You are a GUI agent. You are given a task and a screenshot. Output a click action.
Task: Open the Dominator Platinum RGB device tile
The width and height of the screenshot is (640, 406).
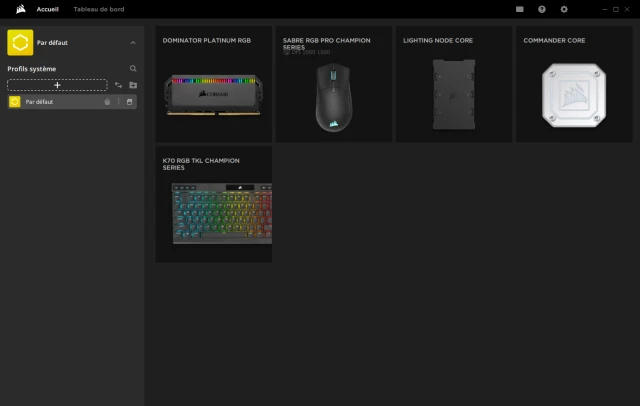click(x=213, y=84)
